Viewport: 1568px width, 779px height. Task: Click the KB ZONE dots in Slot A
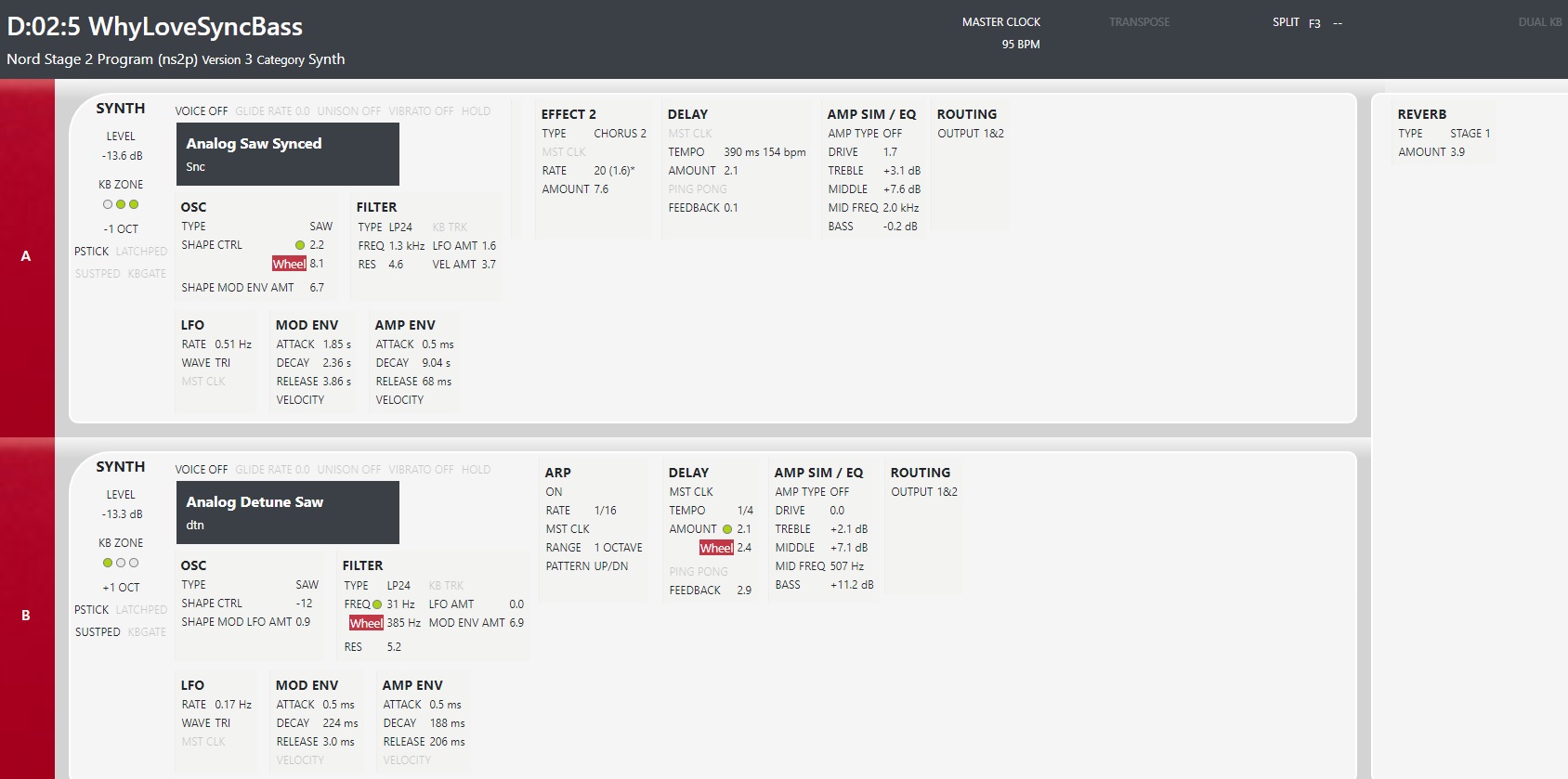tap(121, 204)
